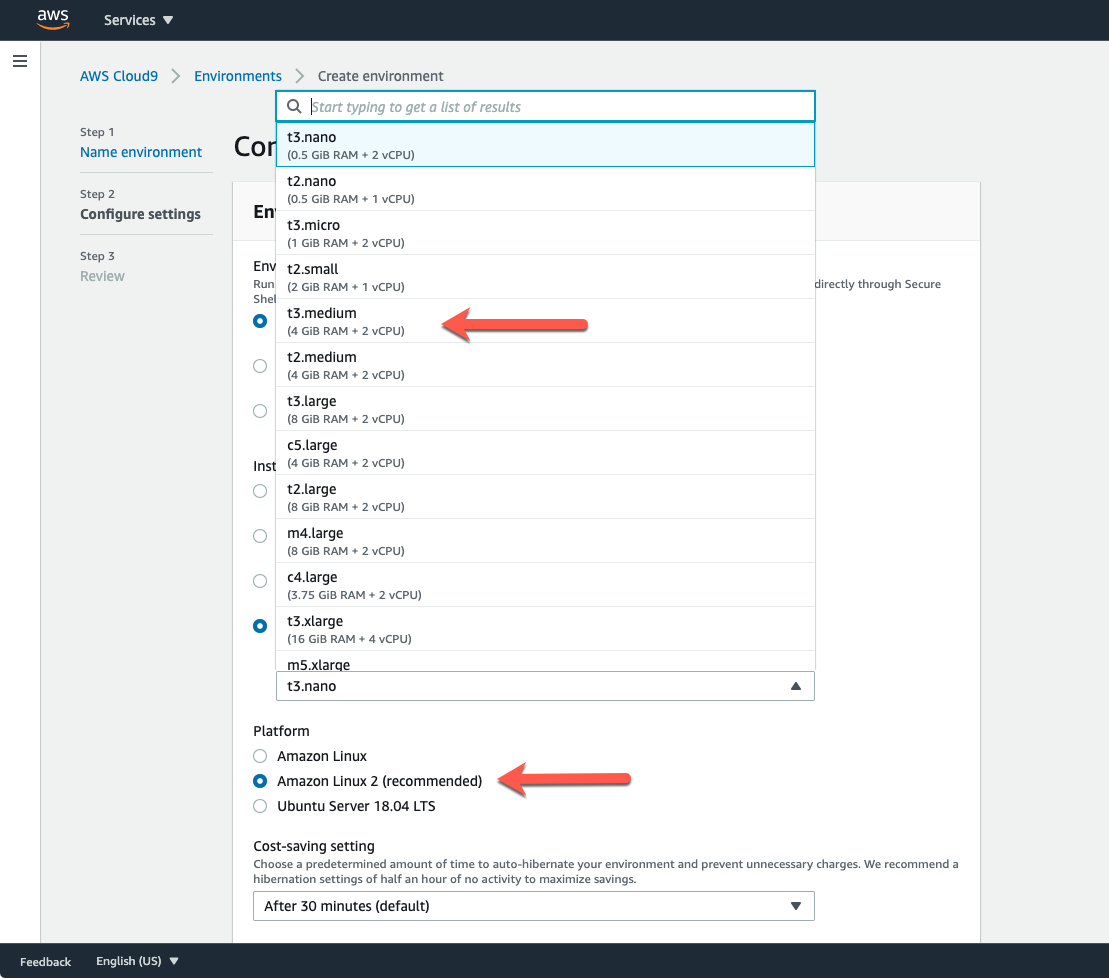Choose Ubuntu Server 18.04 LTS platform

(260, 806)
